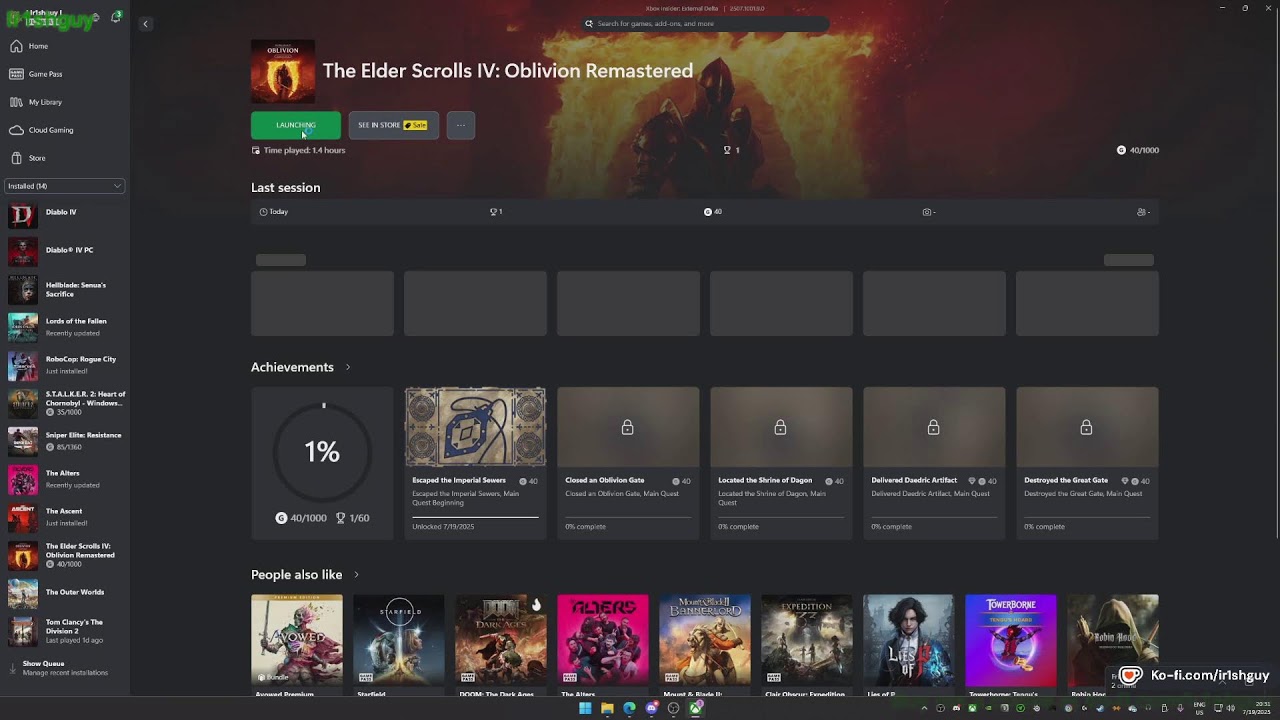Viewport: 1280px width, 720px height.
Task: Go back using the back arrow
Action: (x=145, y=23)
